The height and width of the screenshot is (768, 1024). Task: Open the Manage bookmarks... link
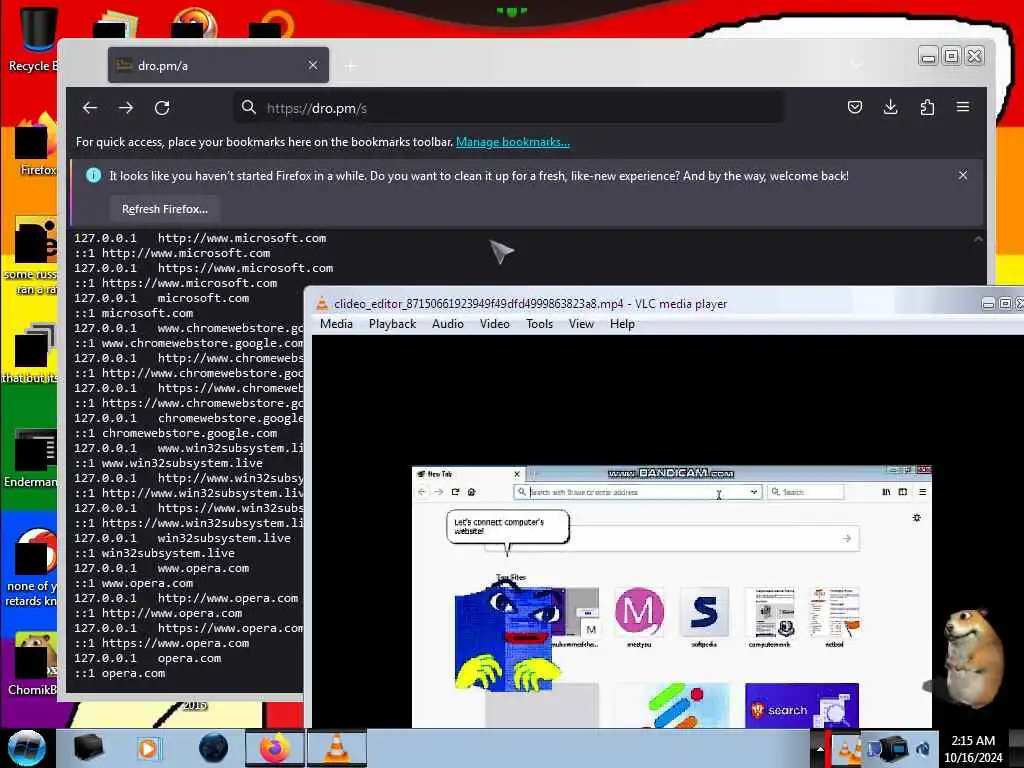[x=513, y=142]
